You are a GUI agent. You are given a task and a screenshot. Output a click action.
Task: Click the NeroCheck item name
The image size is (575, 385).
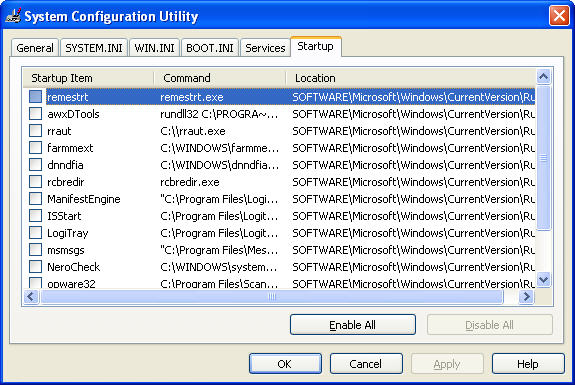point(74,267)
